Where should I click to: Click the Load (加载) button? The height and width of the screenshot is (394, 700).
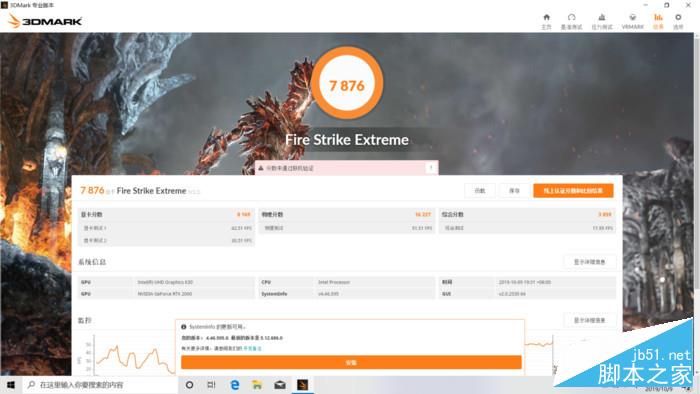479,191
